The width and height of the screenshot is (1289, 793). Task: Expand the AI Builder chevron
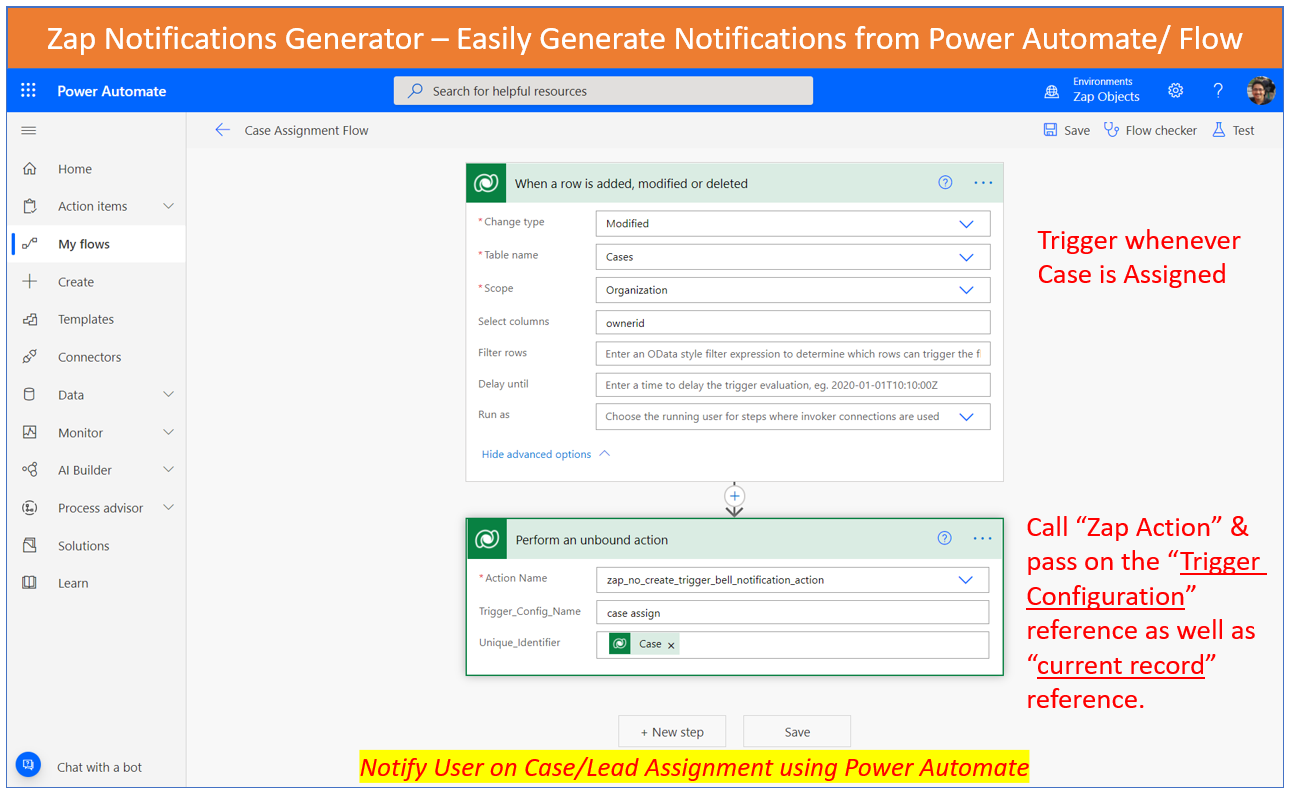click(x=168, y=470)
